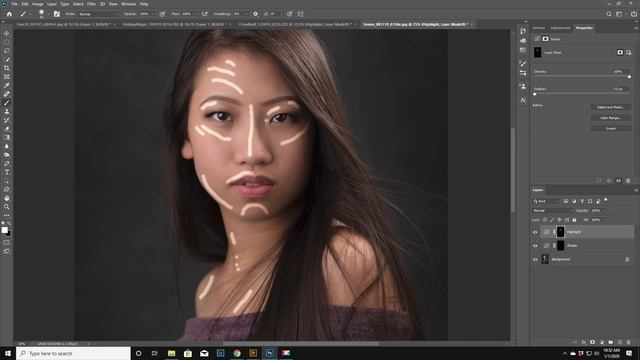Select the Hand tool
Image resolution: width=640 pixels, height=360 pixels.
[7, 198]
